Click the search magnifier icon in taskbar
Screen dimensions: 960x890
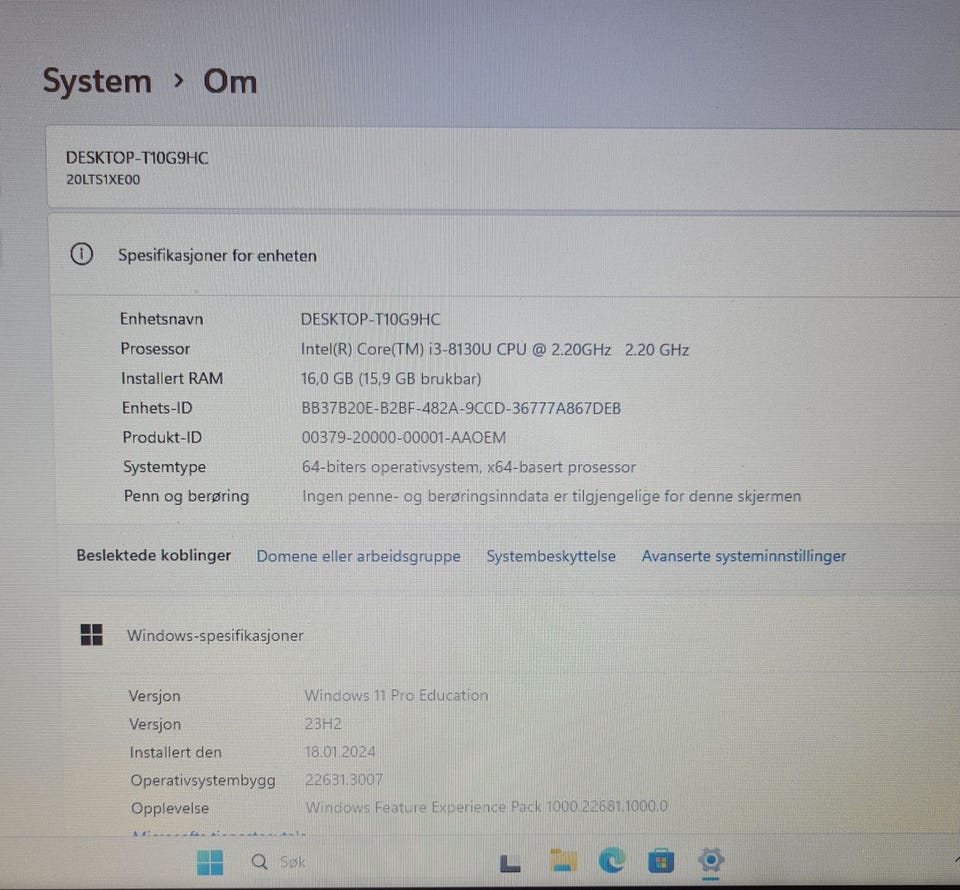(260, 862)
